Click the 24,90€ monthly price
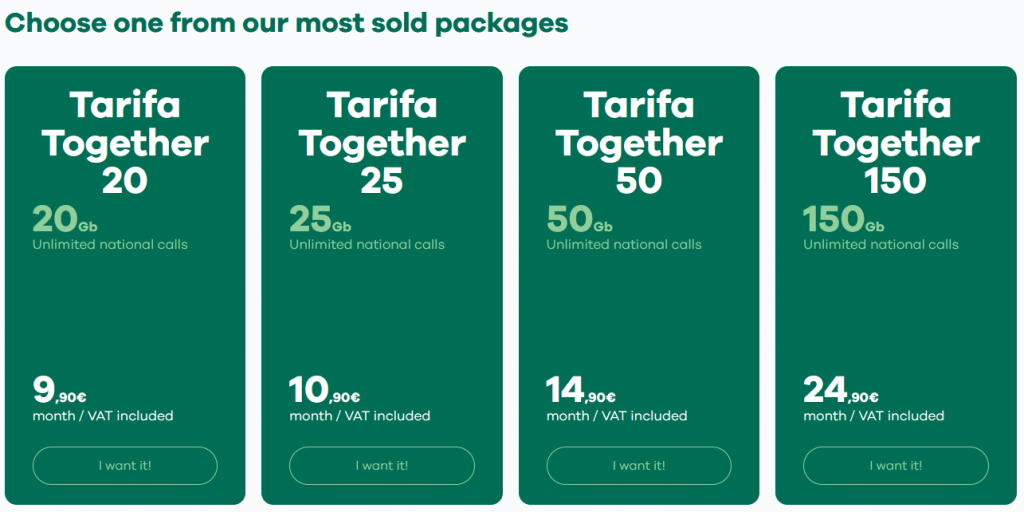 tap(841, 391)
